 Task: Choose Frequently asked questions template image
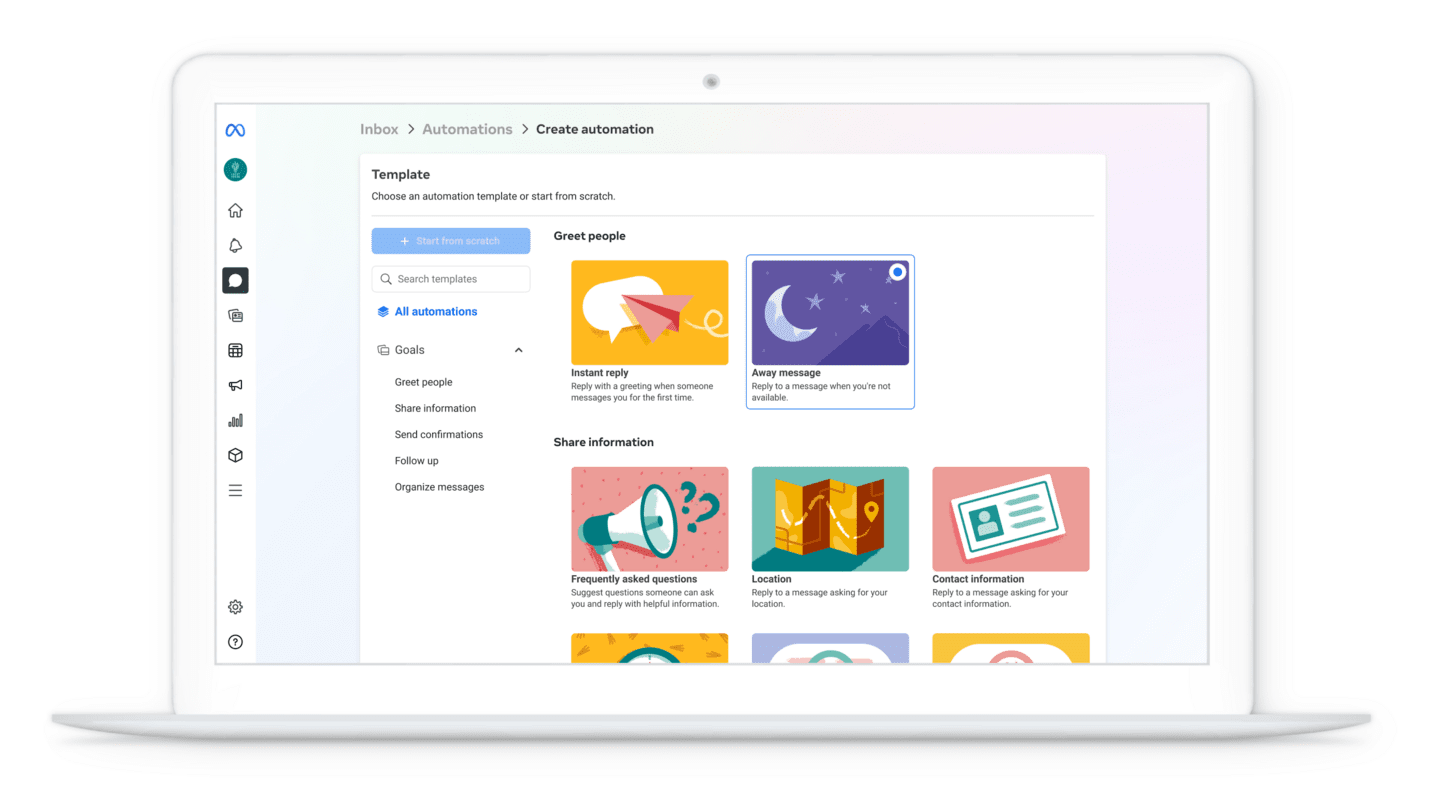[x=650, y=519]
